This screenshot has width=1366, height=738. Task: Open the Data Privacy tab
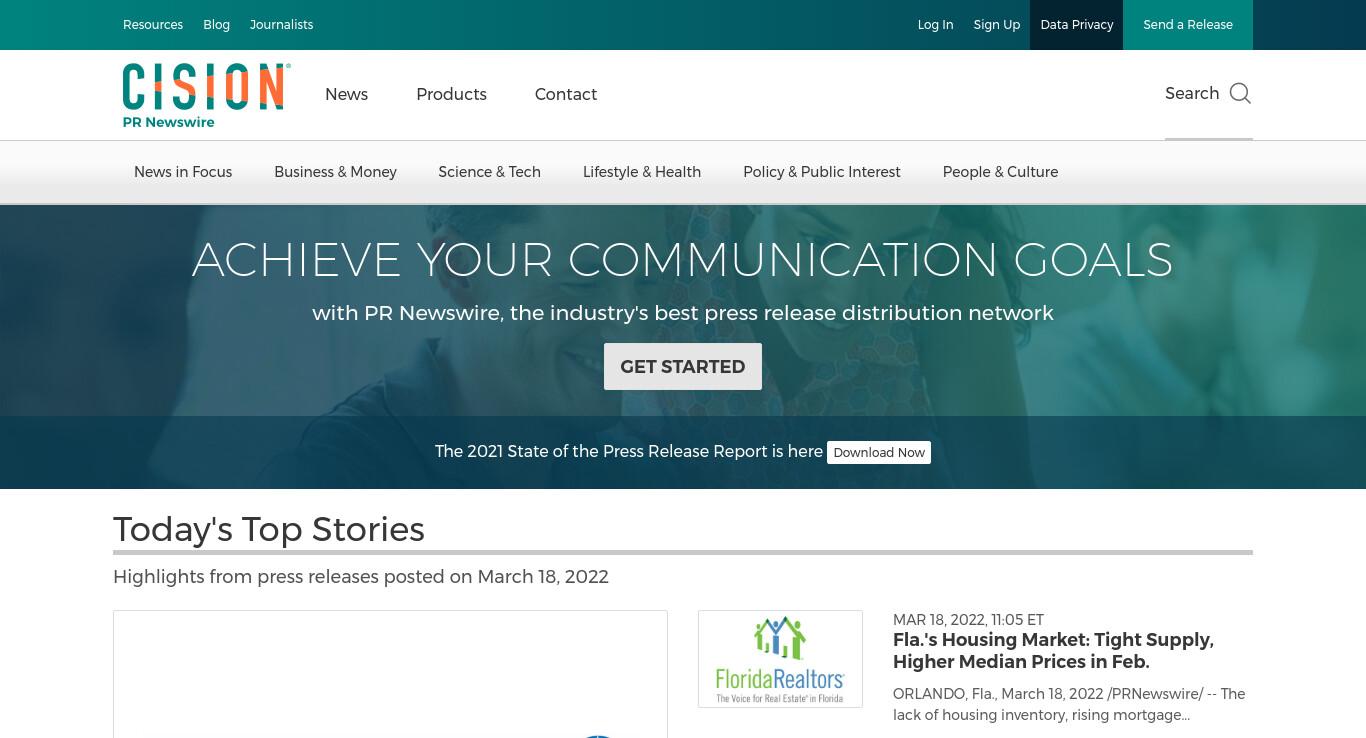[x=1076, y=25]
